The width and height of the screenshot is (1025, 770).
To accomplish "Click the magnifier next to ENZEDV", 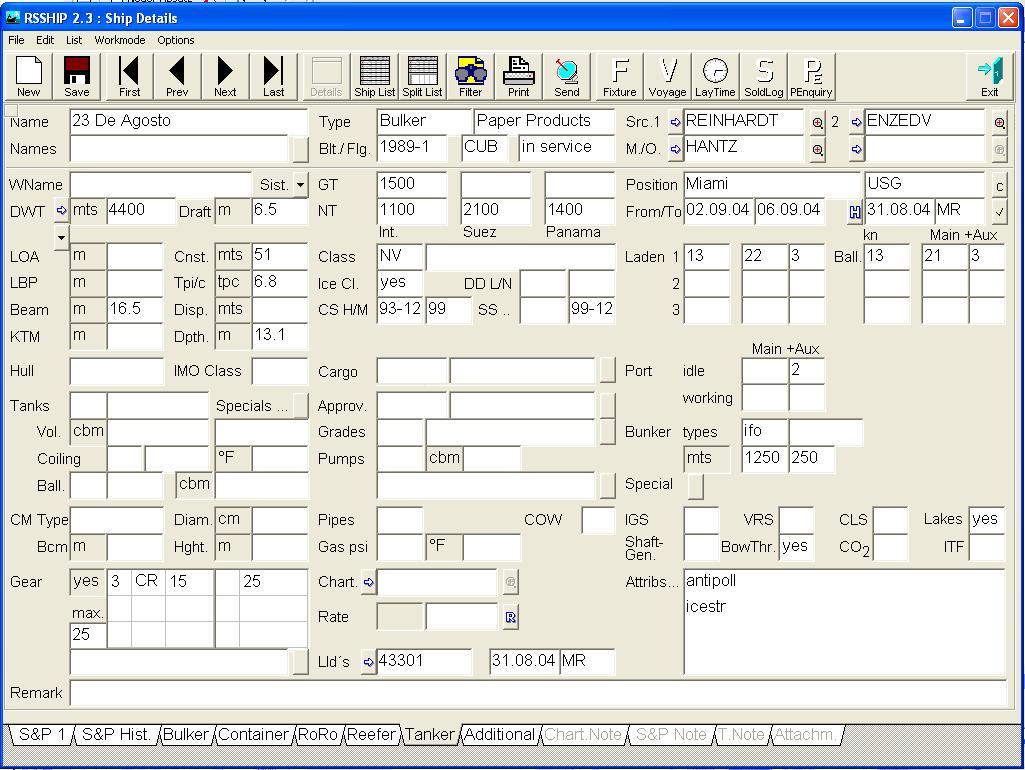I will pyautogui.click(x=1000, y=122).
